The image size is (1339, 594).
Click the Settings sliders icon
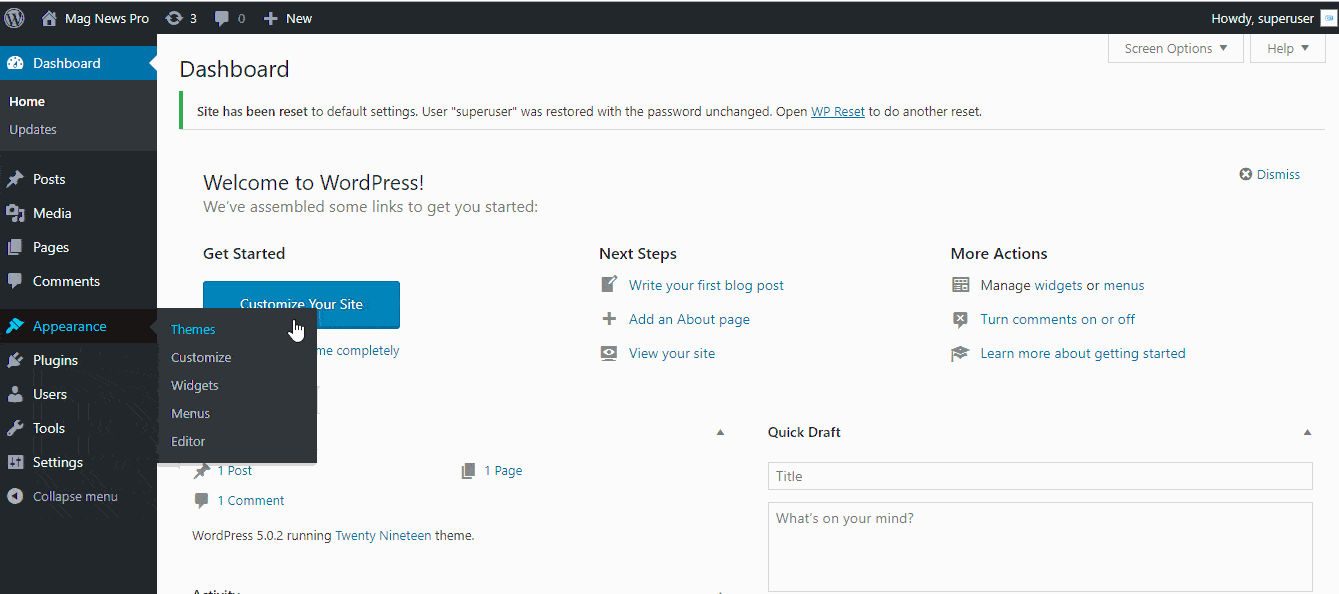[15, 462]
